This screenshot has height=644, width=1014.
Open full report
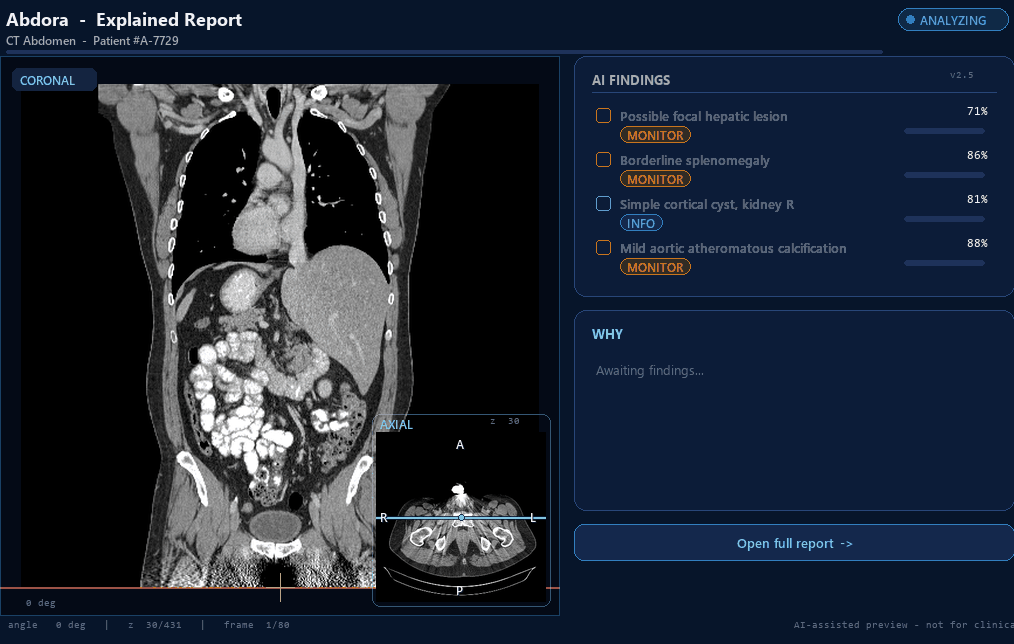[x=794, y=543]
